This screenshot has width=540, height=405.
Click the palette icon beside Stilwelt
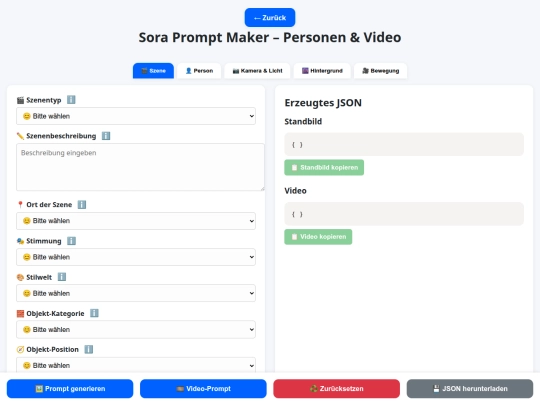coord(20,277)
